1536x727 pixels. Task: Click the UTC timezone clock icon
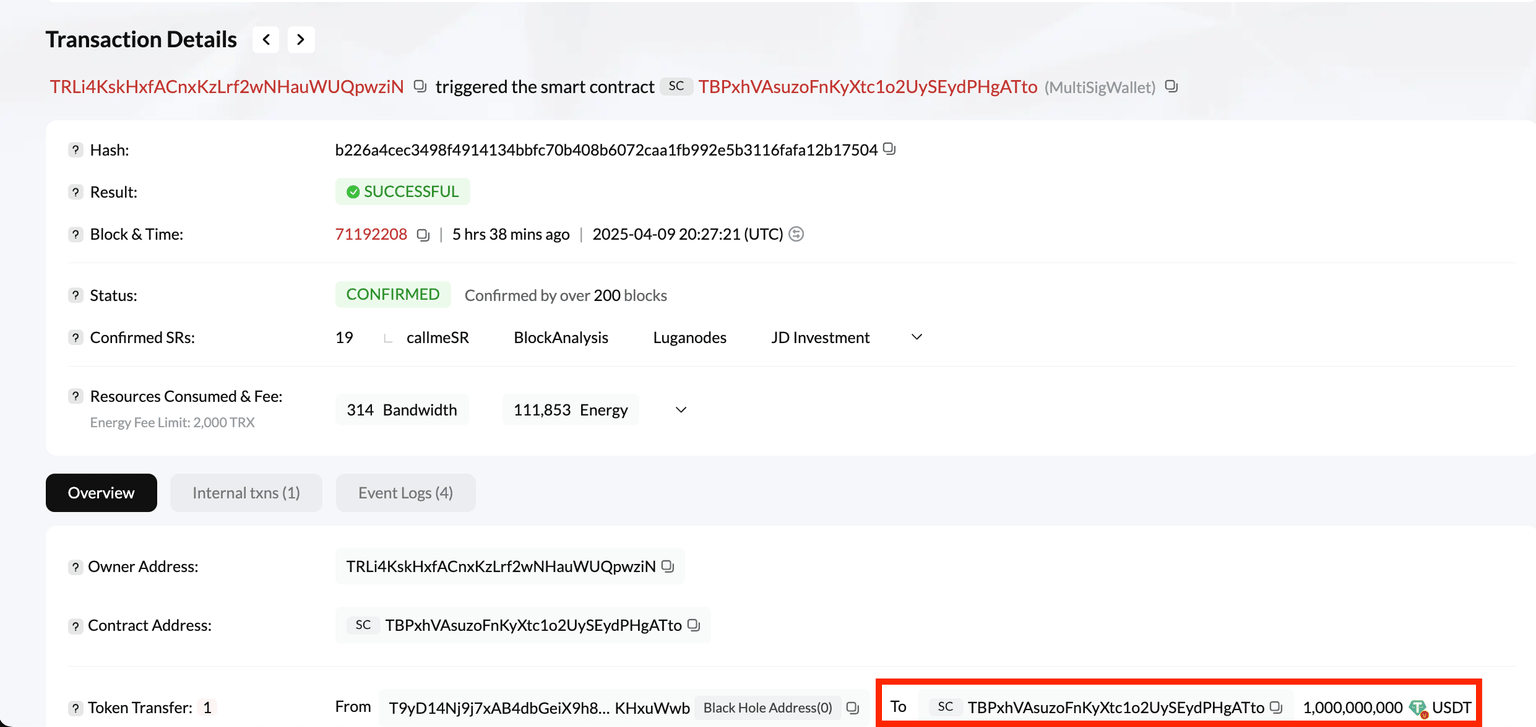795,233
